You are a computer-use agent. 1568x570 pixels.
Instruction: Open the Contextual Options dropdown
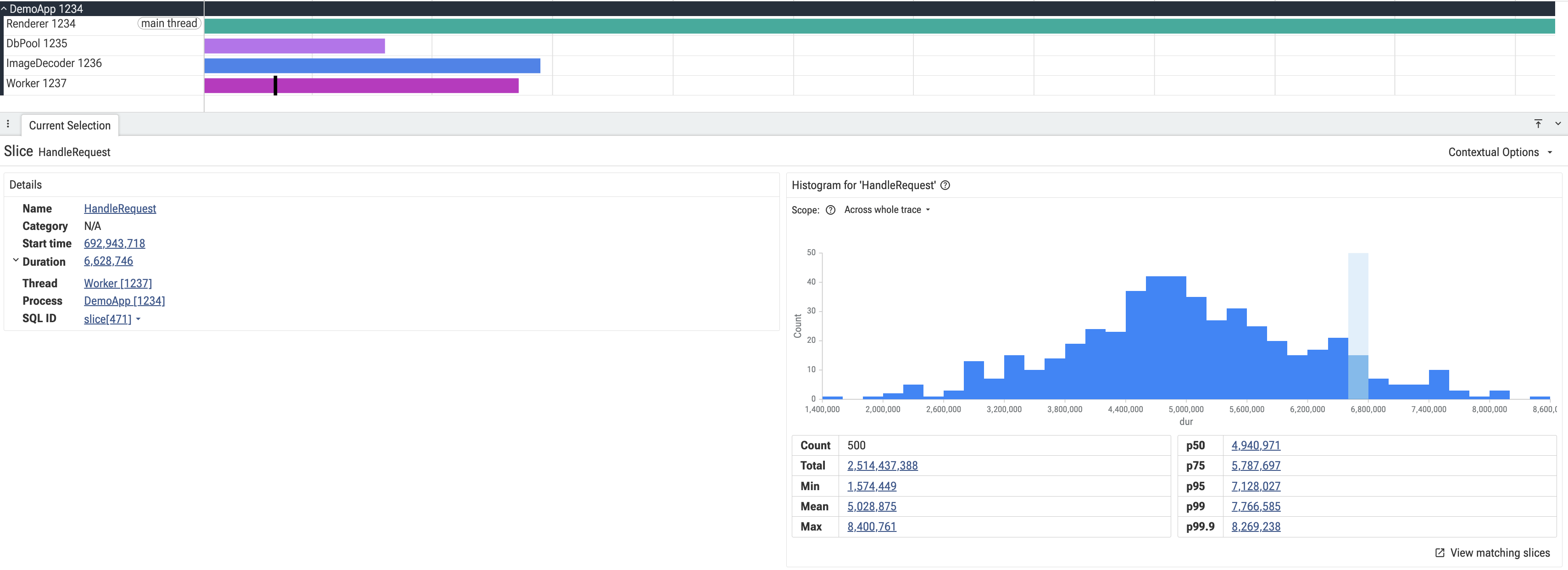1500,152
